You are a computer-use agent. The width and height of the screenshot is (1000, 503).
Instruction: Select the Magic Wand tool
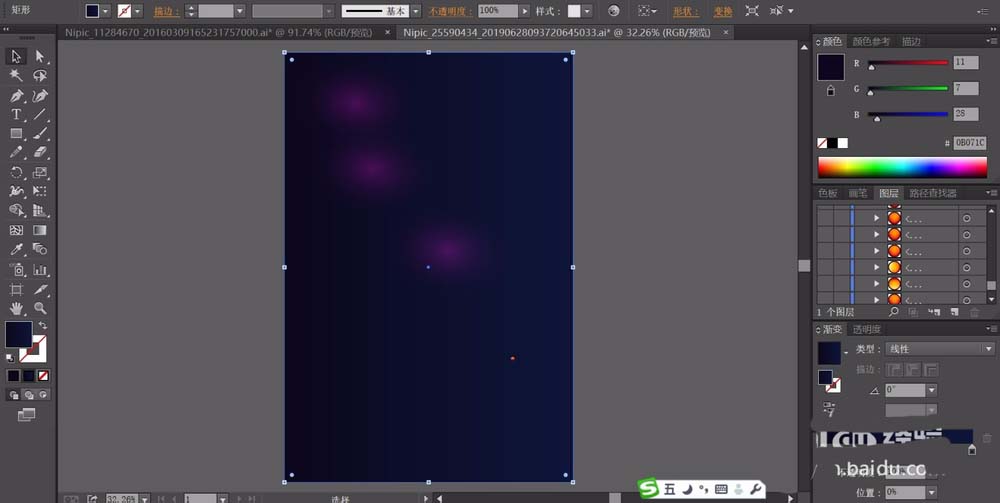[16, 76]
